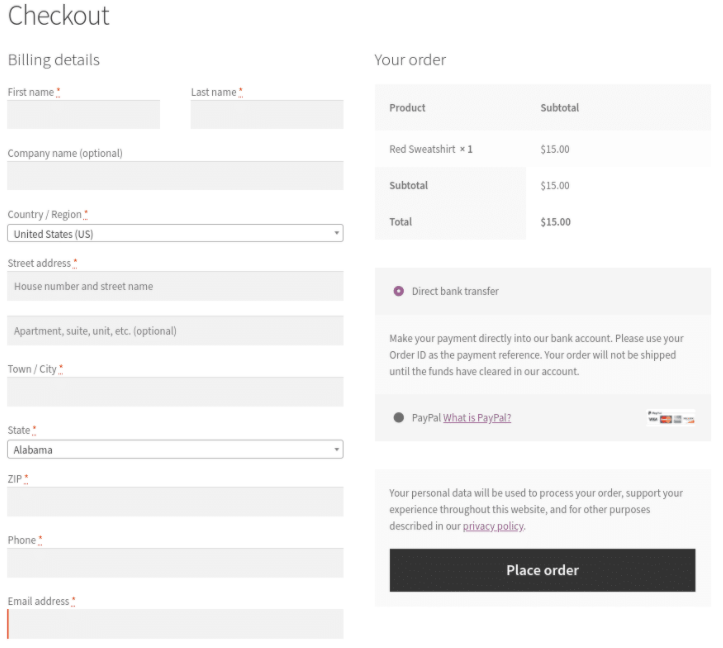The height and width of the screenshot is (648, 723).
Task: Open the privacy policy link
Action: [x=493, y=526]
